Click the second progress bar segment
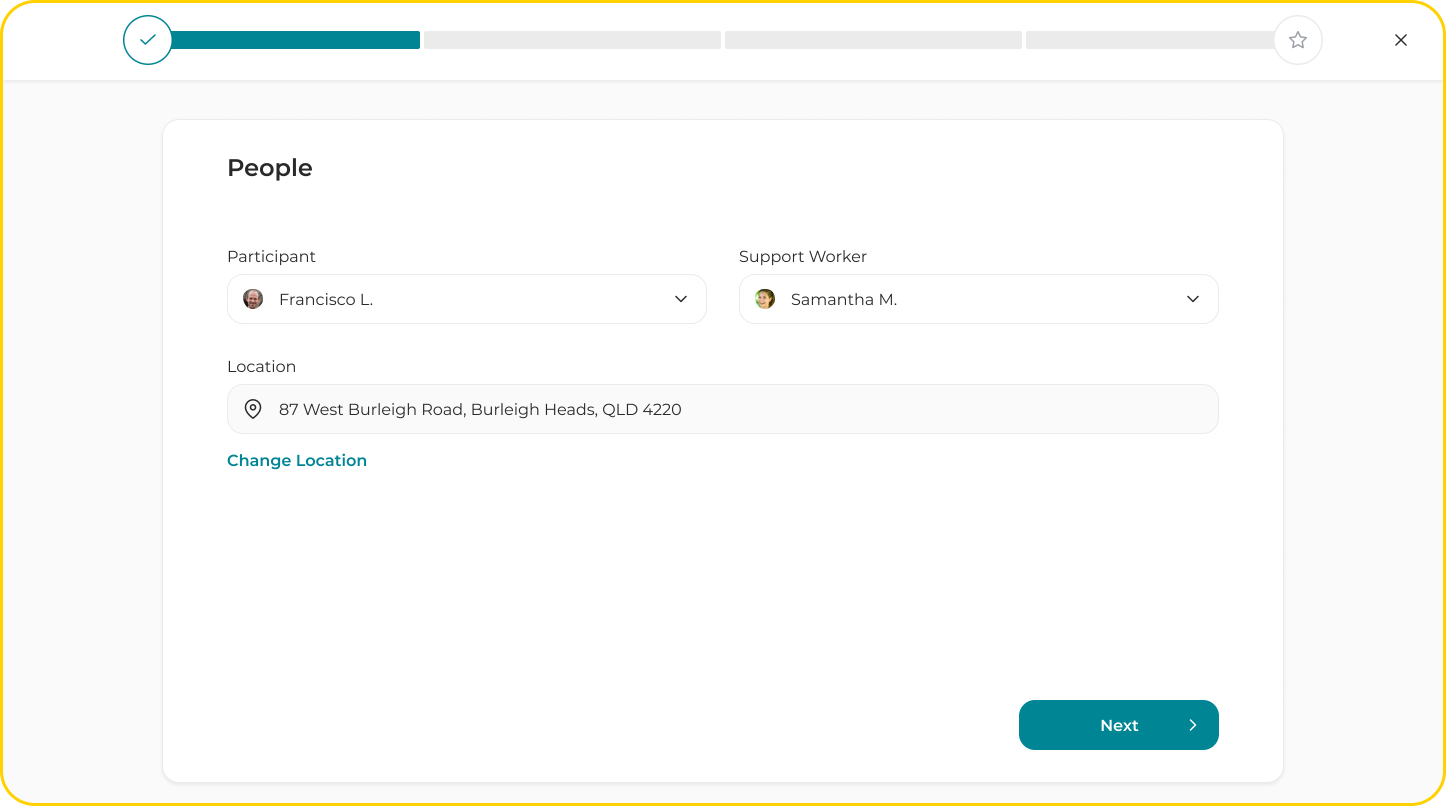 572,40
